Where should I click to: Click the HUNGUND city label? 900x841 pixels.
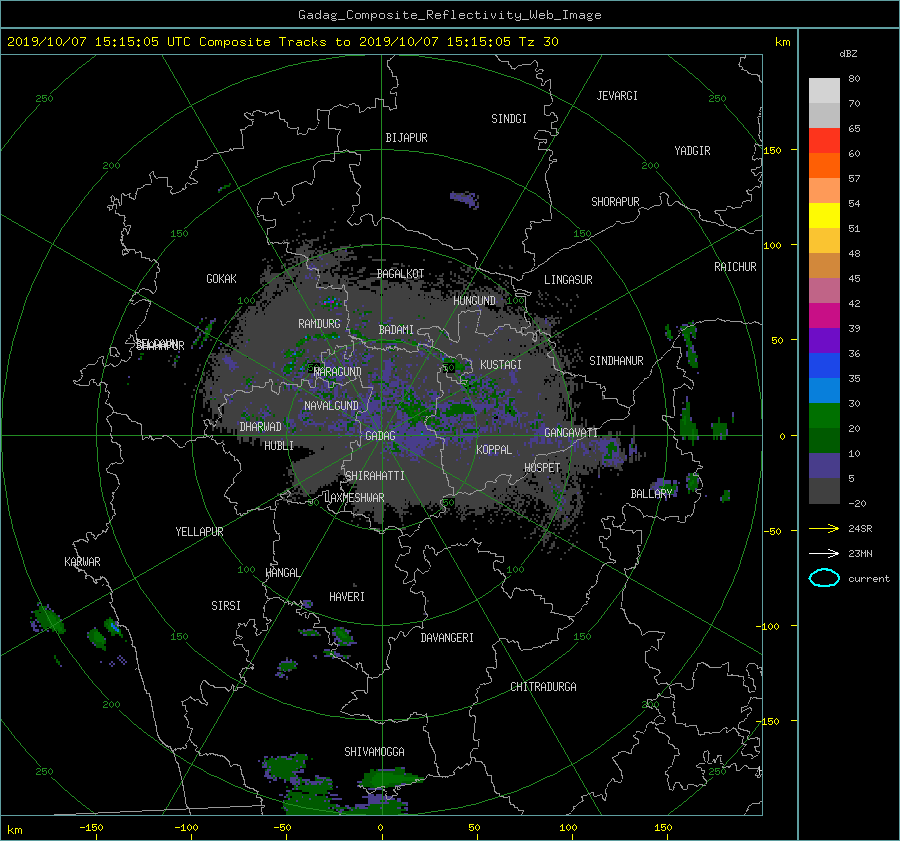pyautogui.click(x=474, y=301)
